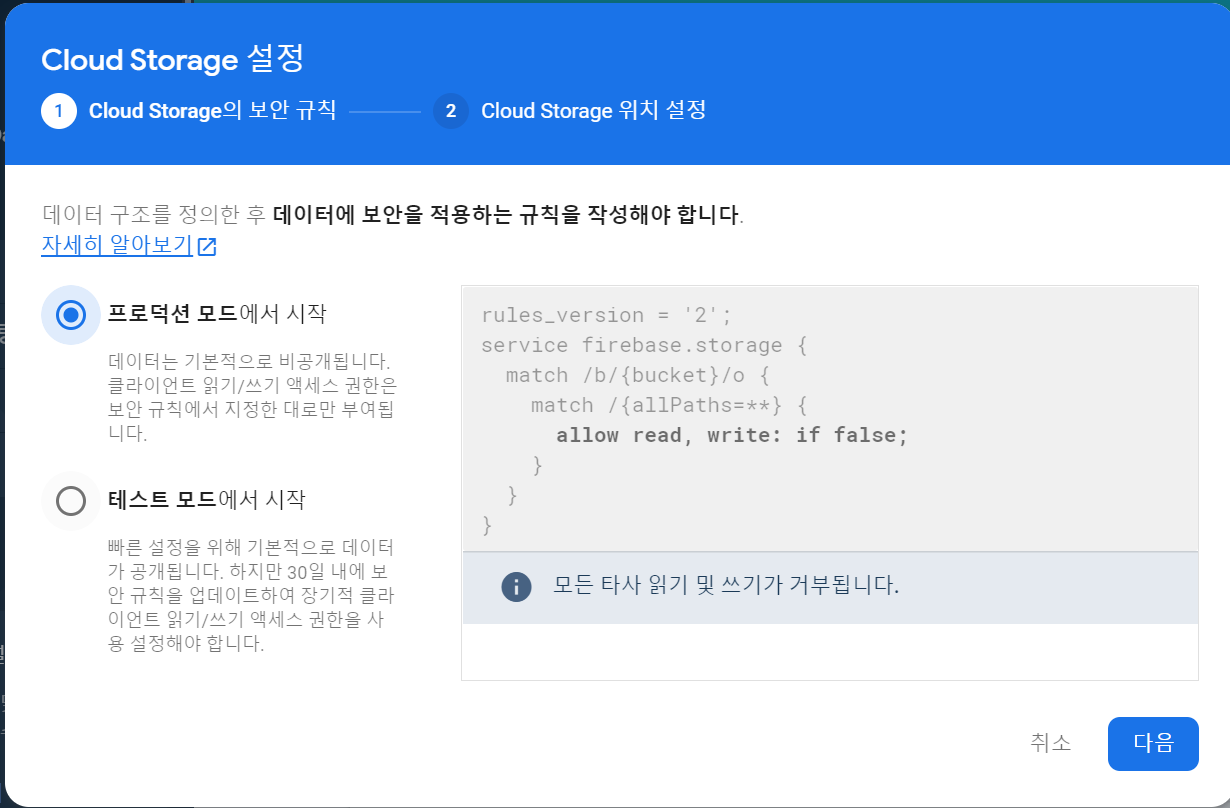Click the Cloud Storage 설정 dialog title
The image size is (1230, 808).
(172, 59)
